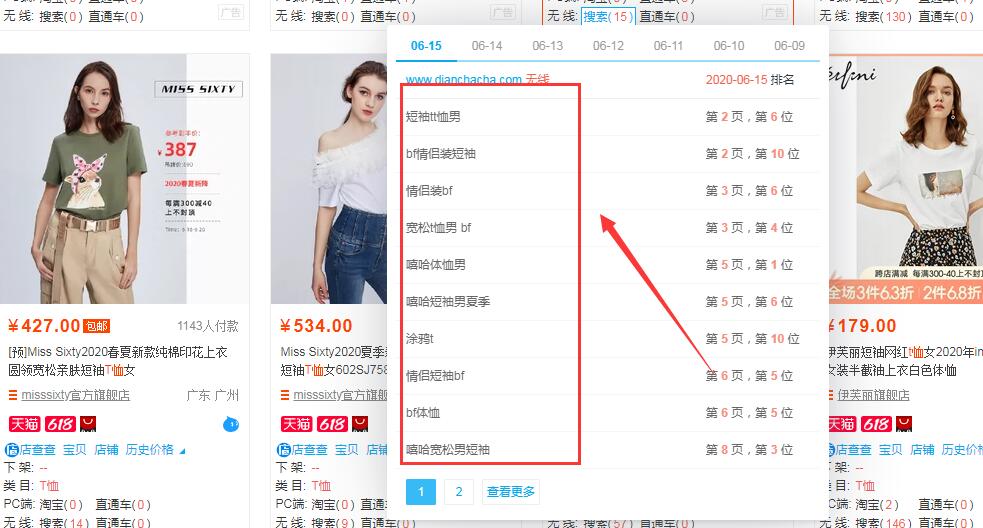
Task: Click 搜索(146) under 伊芙丽 product
Action: (x=884, y=522)
